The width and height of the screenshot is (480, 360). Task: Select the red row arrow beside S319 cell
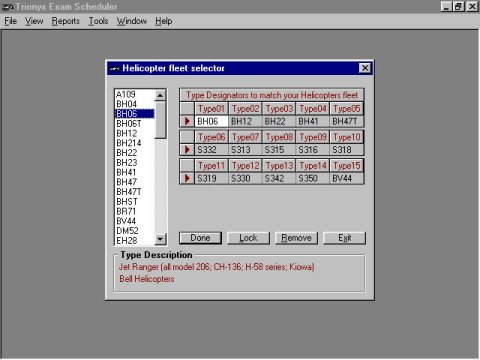pyautogui.click(x=187, y=178)
